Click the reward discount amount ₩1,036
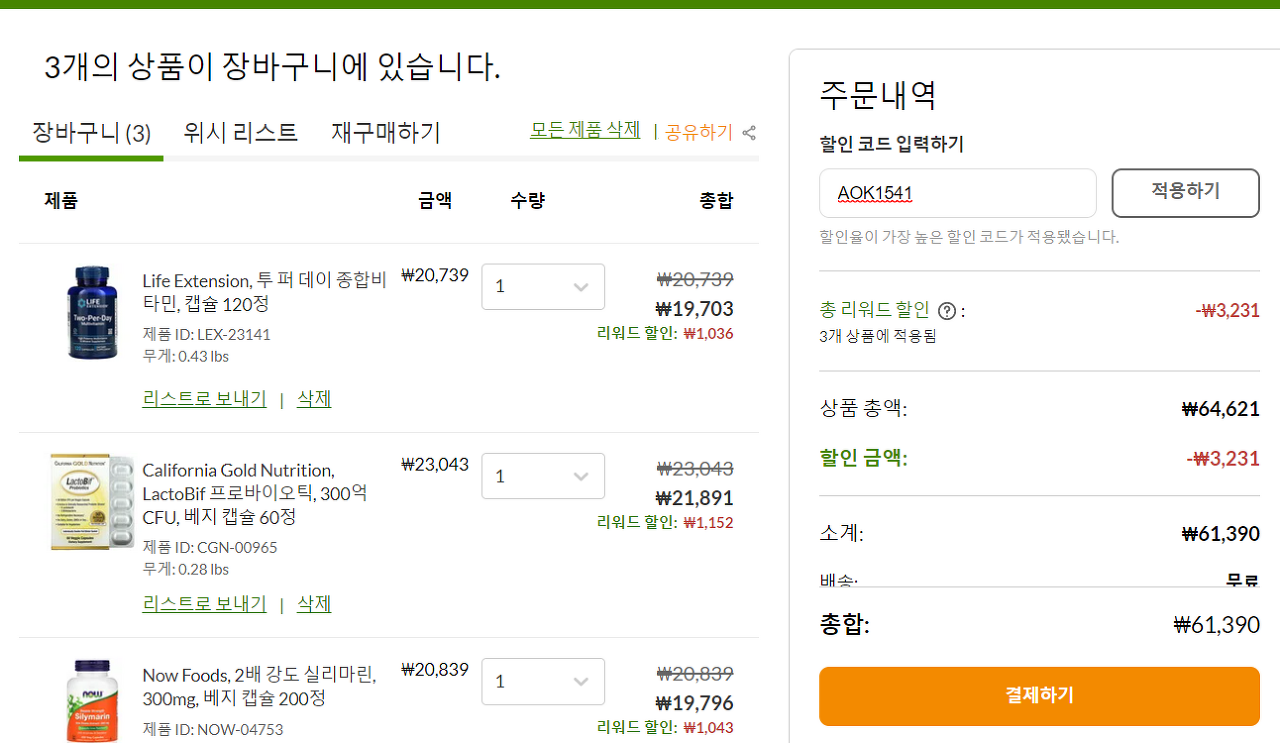The image size is (1280, 743). 708,333
